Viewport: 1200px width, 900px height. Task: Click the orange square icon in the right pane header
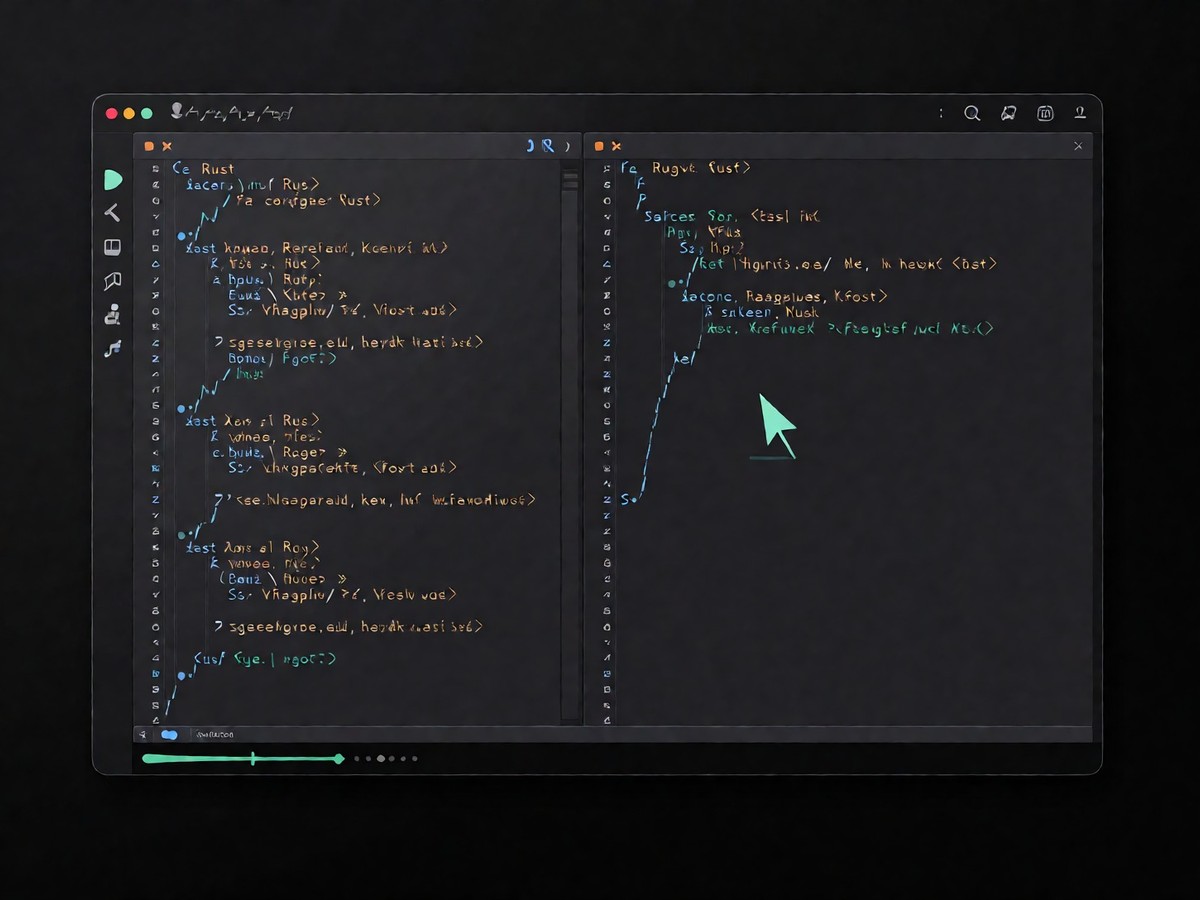599,146
